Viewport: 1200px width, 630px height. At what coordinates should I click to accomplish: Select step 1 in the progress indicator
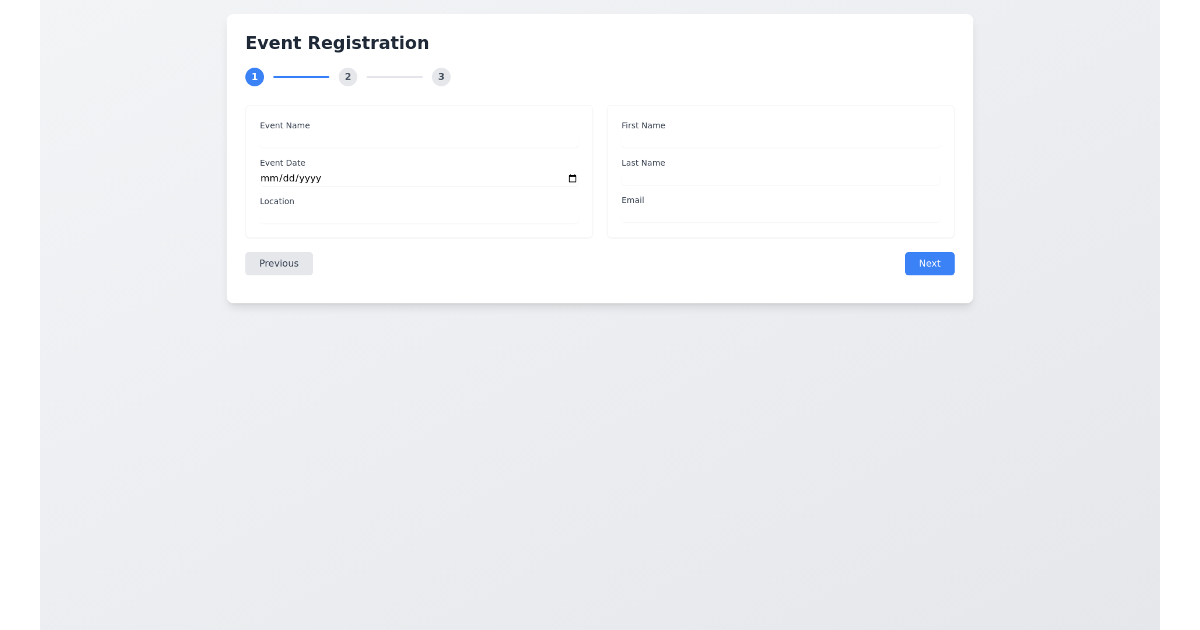(x=254, y=76)
